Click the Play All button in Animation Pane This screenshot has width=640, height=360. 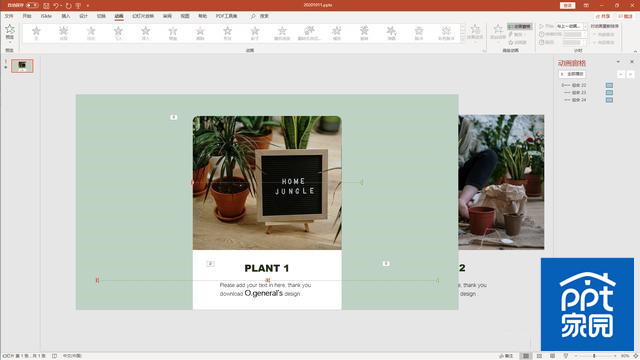coord(572,74)
